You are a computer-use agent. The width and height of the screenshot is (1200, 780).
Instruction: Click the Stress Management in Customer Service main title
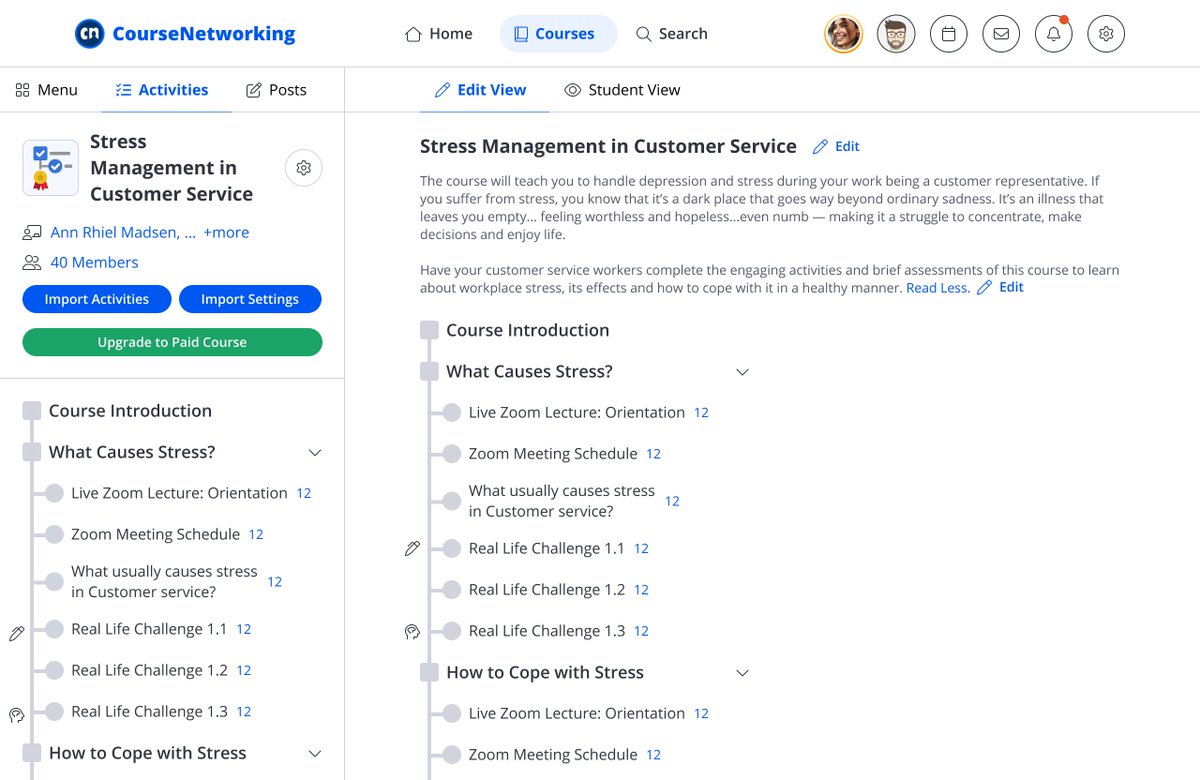(608, 147)
